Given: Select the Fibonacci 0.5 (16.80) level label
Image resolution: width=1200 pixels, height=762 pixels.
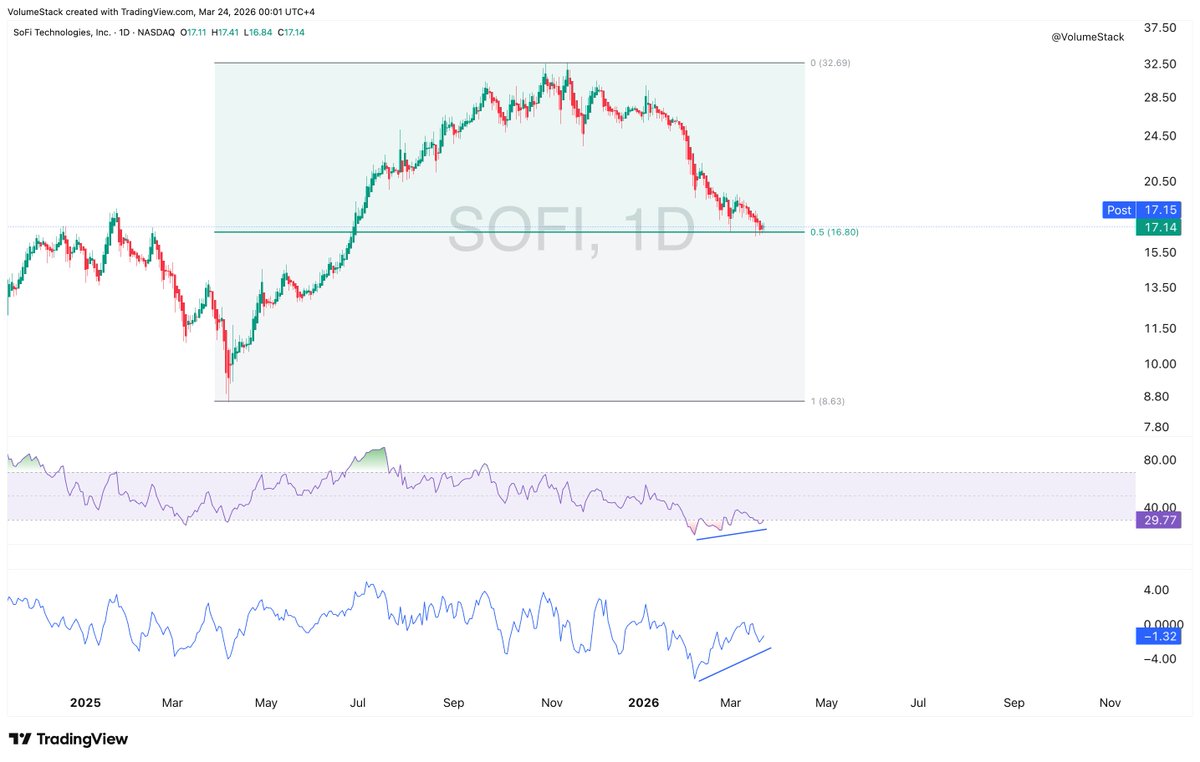Looking at the screenshot, I should 834,232.
